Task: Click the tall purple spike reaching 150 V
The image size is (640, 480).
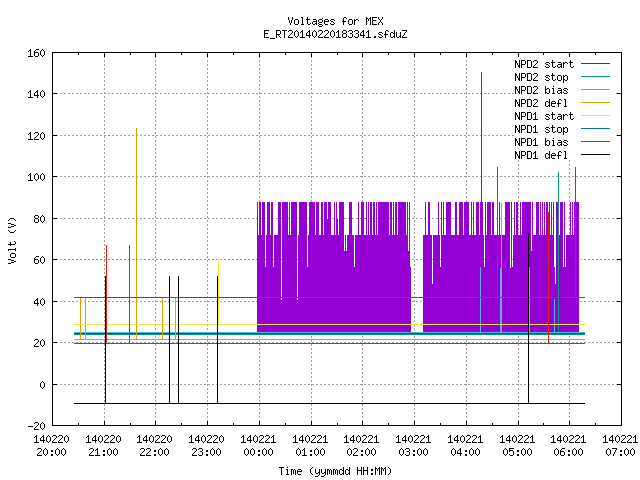Action: [482, 137]
